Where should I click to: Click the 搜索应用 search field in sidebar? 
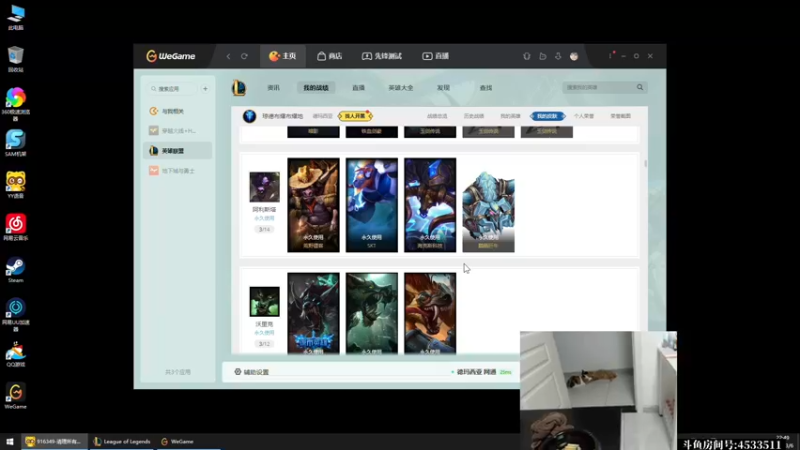click(x=172, y=89)
